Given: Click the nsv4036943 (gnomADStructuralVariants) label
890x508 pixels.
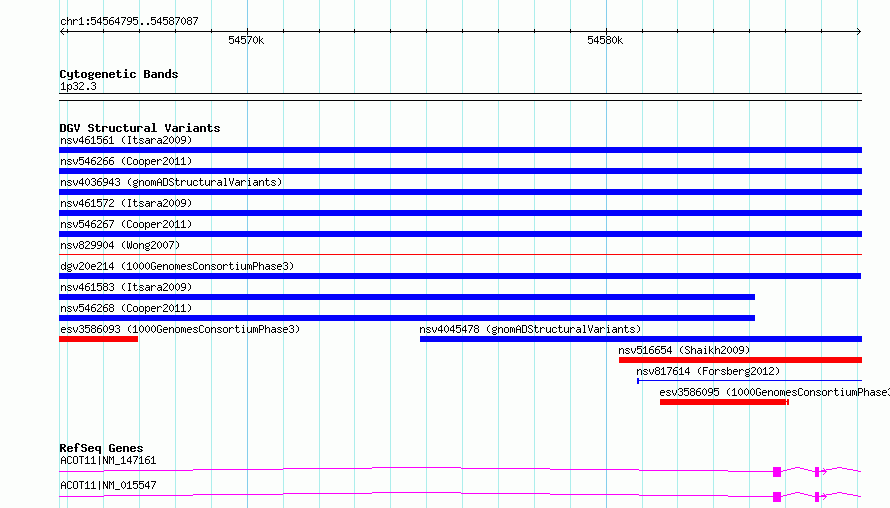Looking at the screenshot, I should (x=171, y=182).
